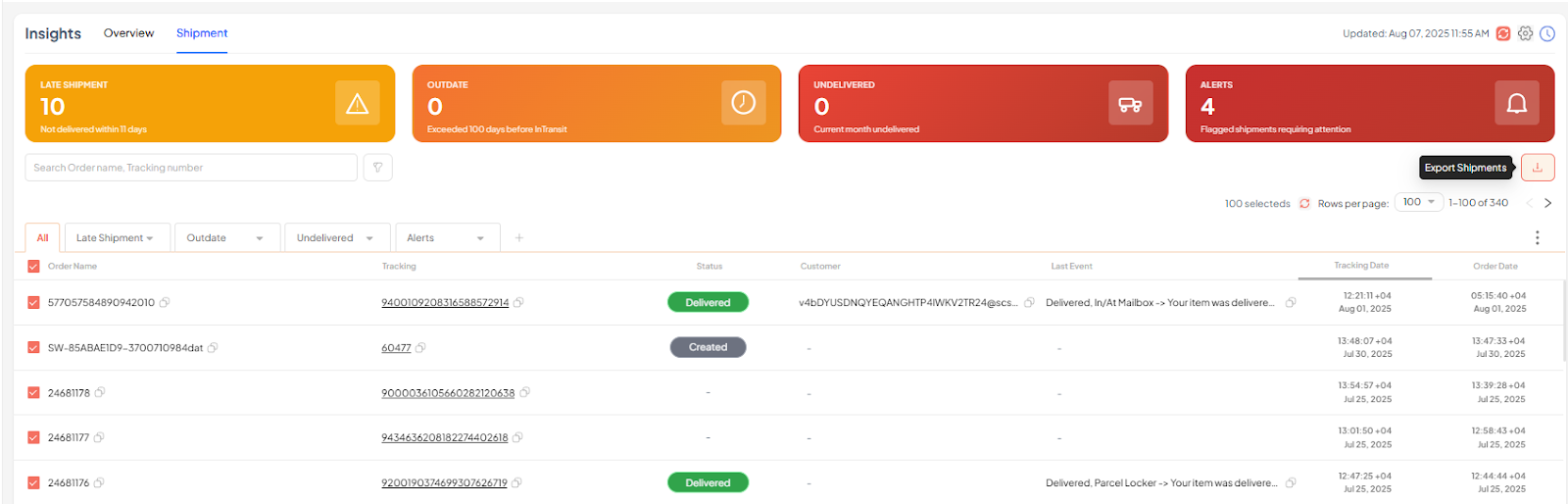The width and height of the screenshot is (1568, 504).
Task: Switch to the Overview tab
Action: tap(128, 33)
